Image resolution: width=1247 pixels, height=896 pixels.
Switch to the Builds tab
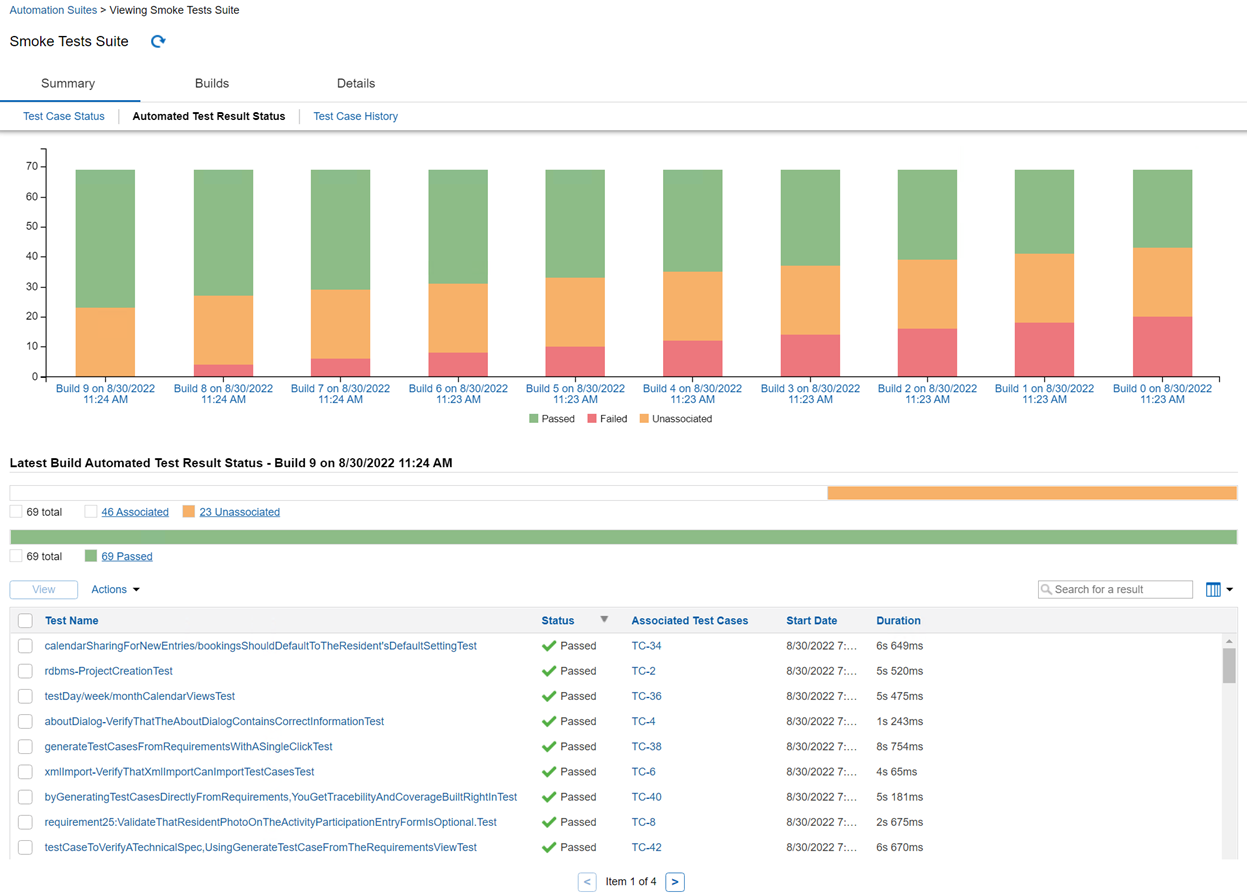(x=211, y=84)
